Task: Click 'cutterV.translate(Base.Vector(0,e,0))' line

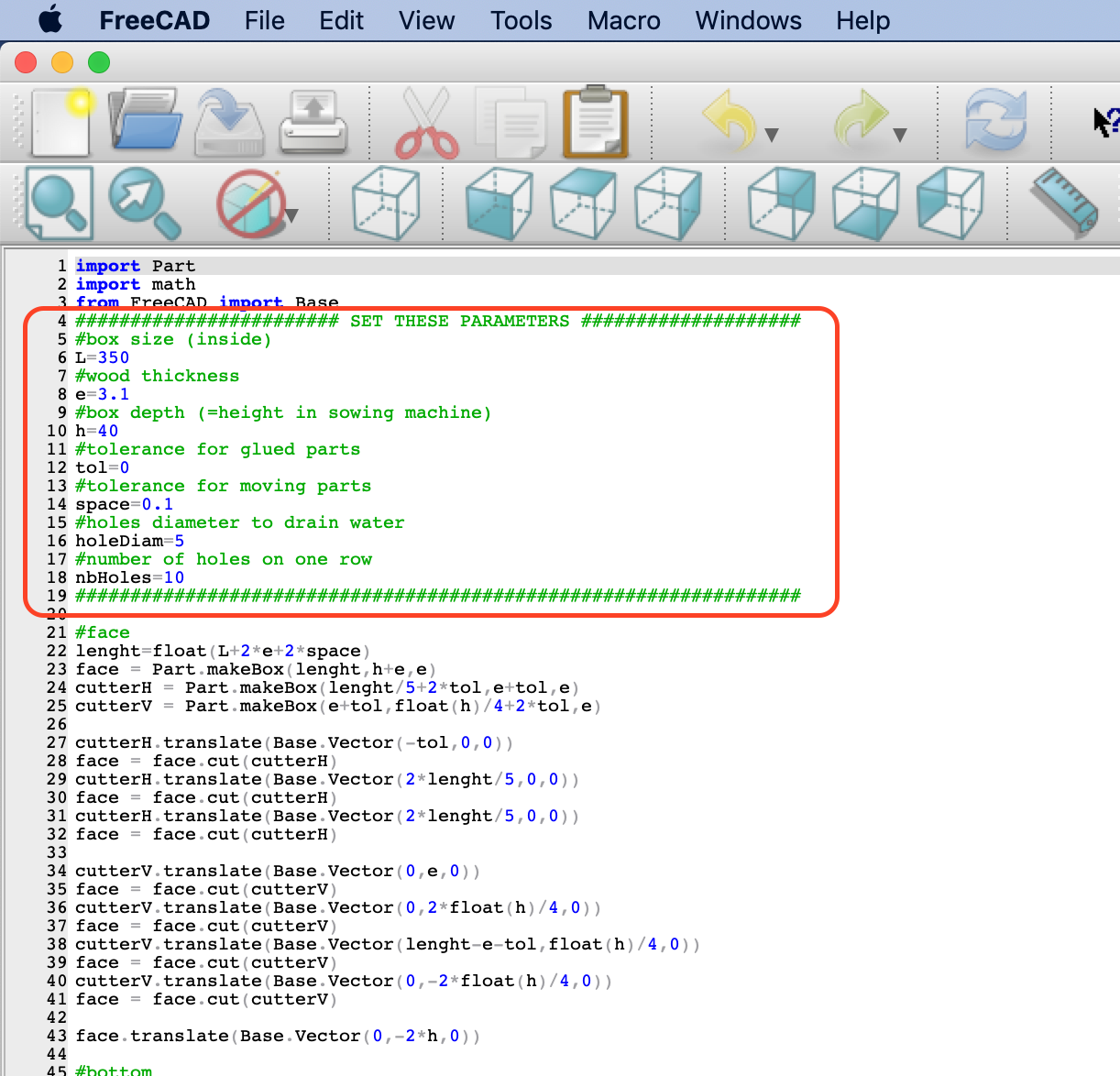Action: point(278,871)
